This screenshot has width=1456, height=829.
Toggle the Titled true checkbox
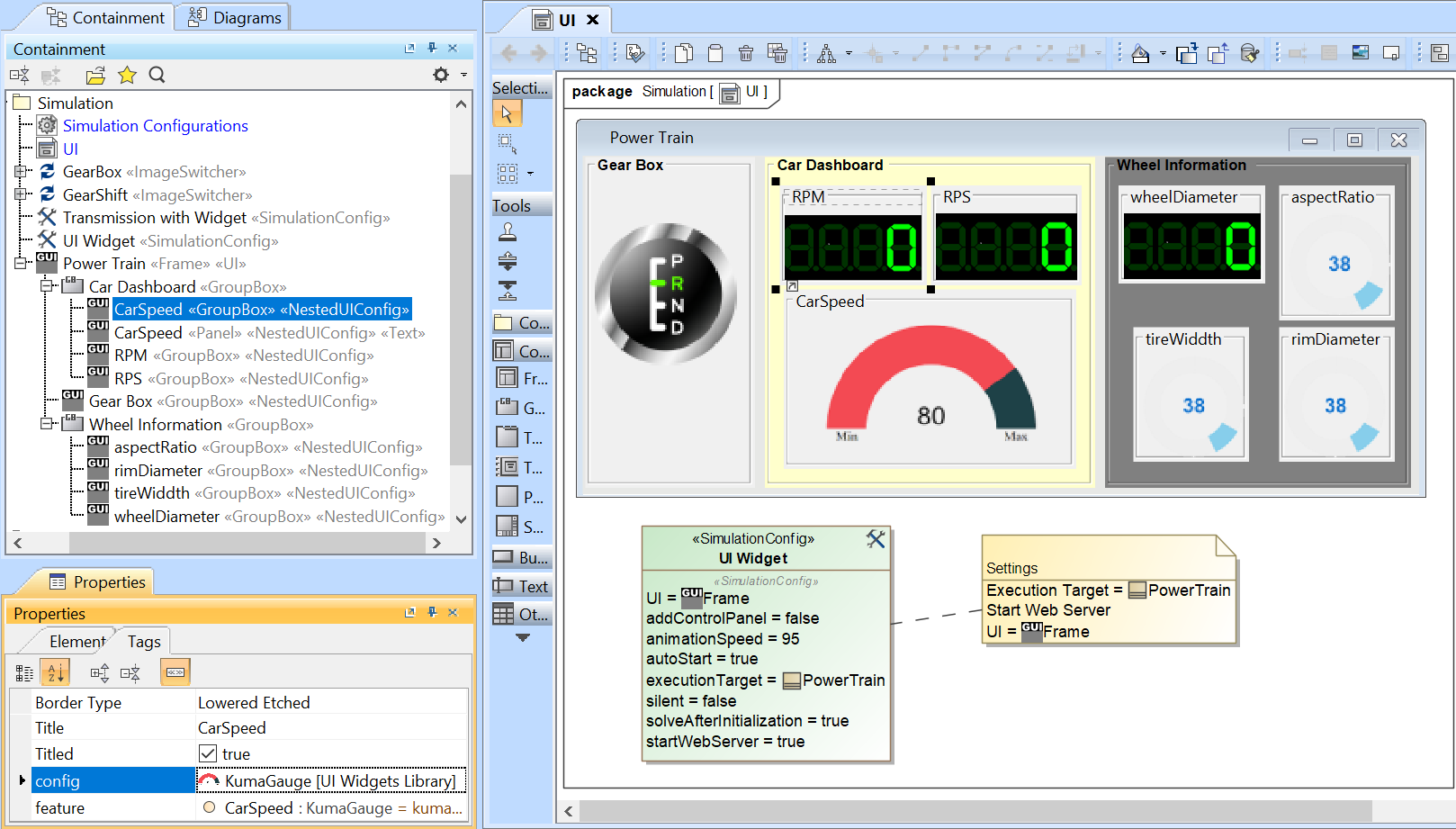point(208,753)
